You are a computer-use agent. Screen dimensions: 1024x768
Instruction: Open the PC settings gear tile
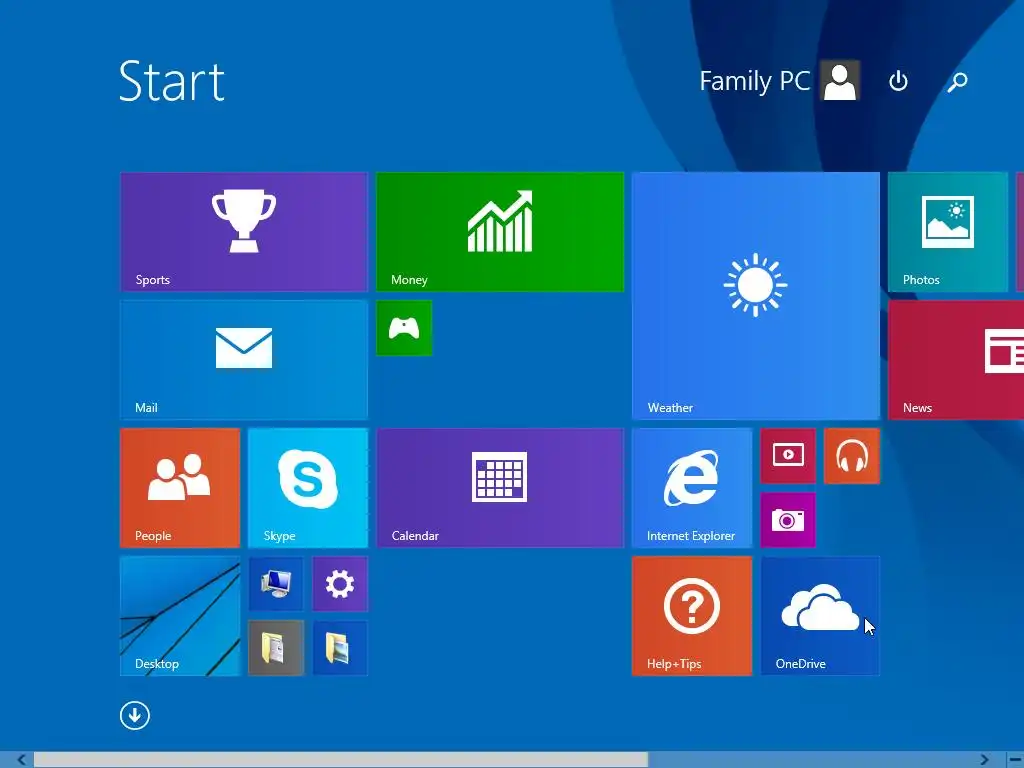click(x=340, y=584)
